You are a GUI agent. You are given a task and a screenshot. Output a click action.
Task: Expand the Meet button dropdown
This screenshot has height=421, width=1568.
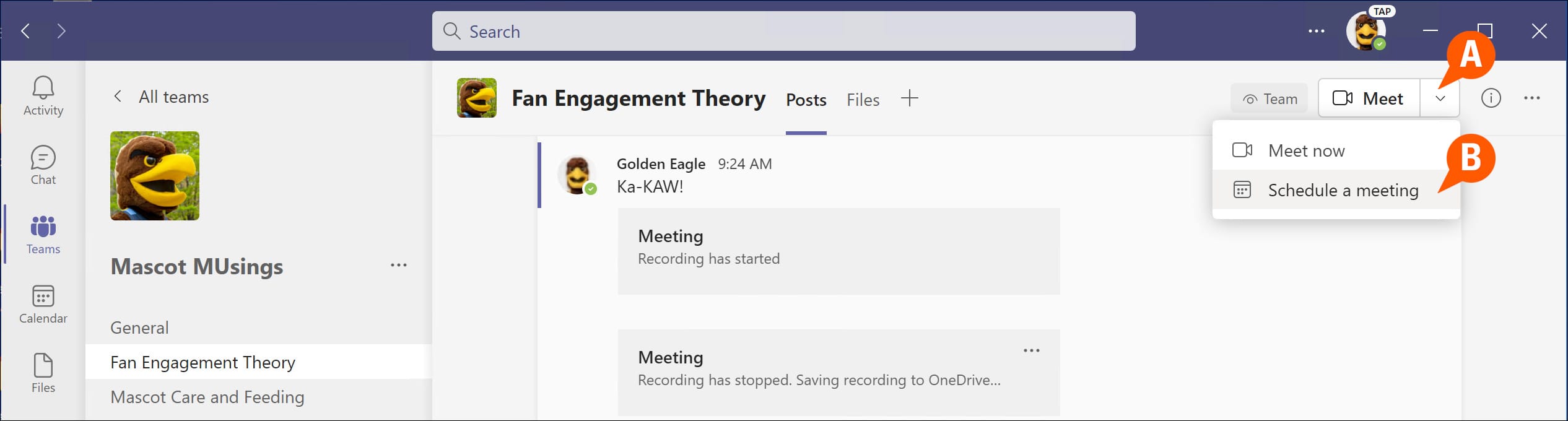coord(1440,97)
